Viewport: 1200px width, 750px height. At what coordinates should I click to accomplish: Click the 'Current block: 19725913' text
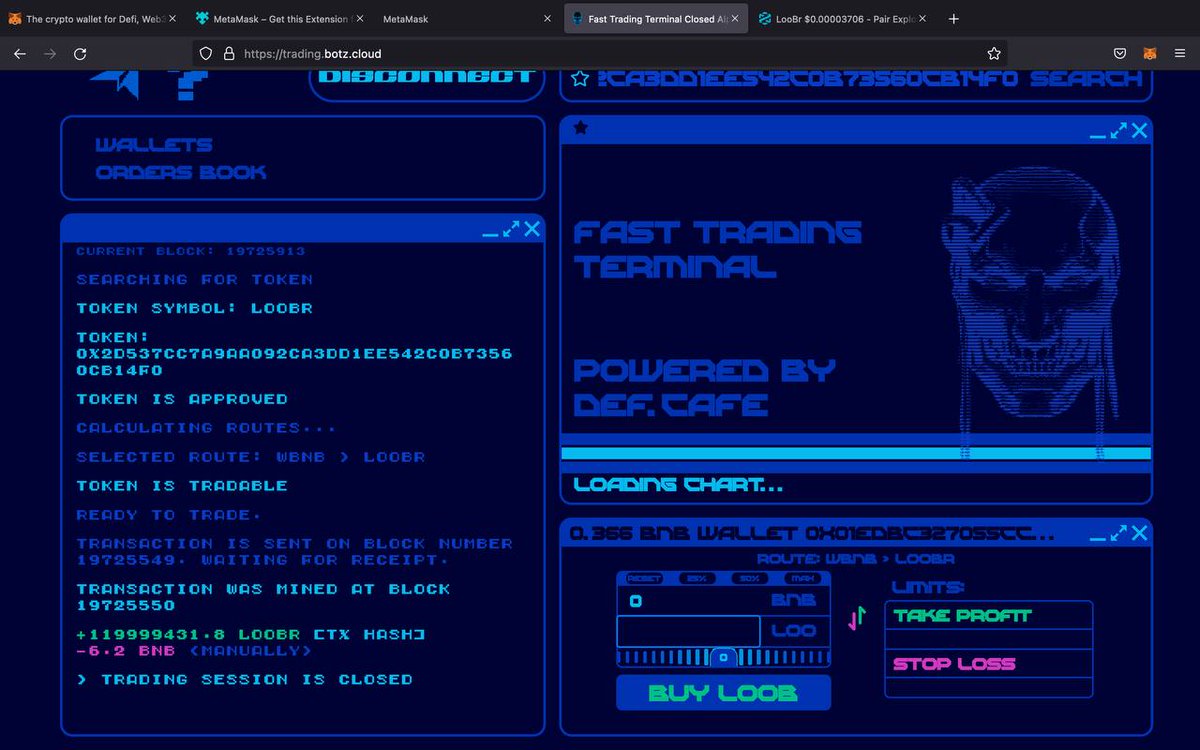pyautogui.click(x=191, y=251)
